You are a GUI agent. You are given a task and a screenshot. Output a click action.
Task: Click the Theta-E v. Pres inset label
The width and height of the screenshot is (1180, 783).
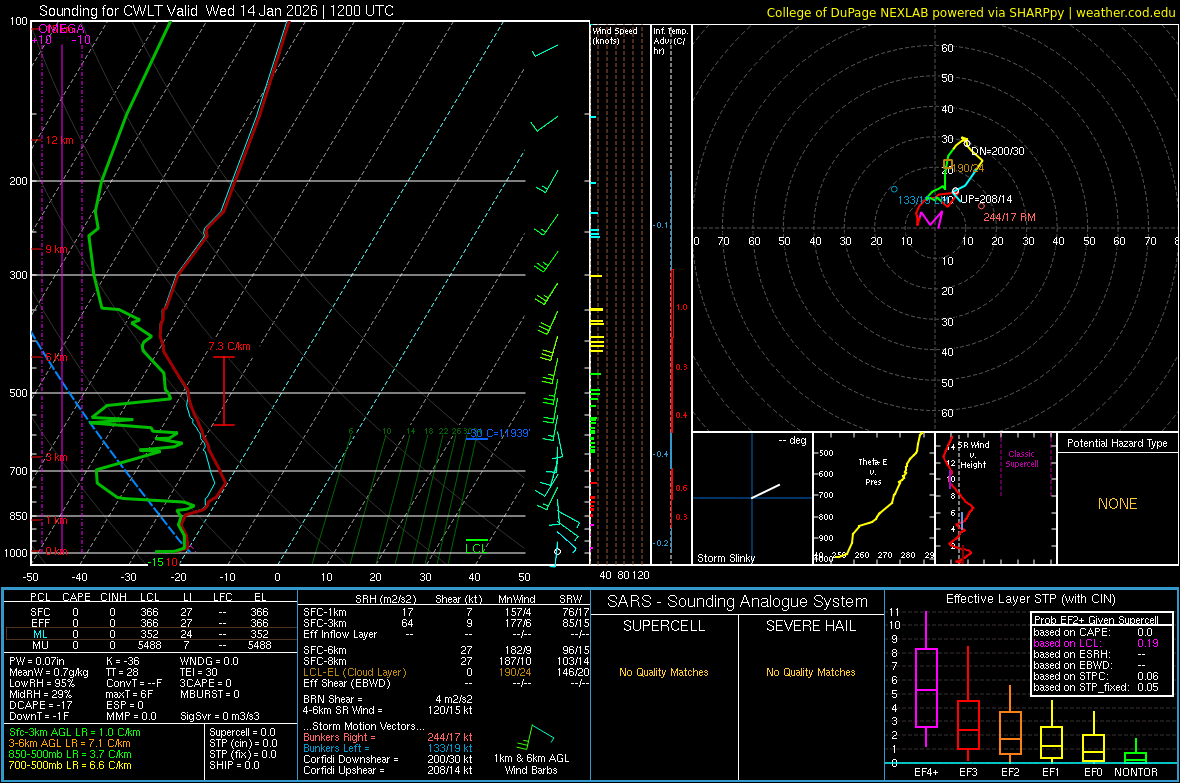(x=873, y=471)
